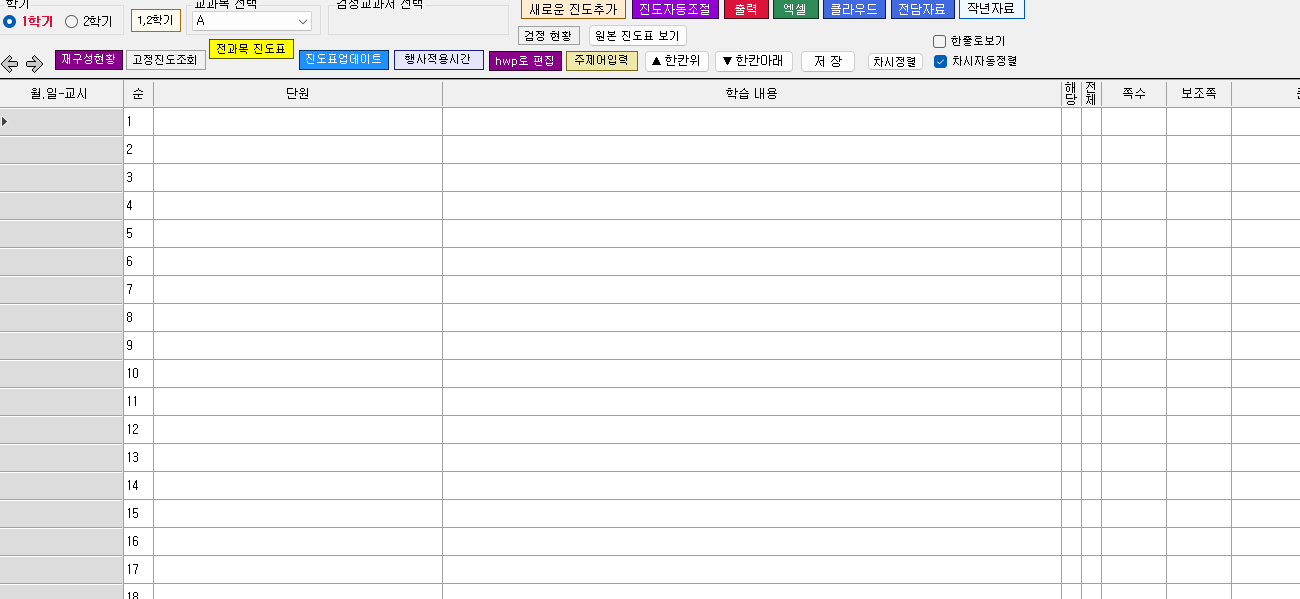Move row down with ▼한칸아래
The height and width of the screenshot is (599, 1300).
point(754,61)
